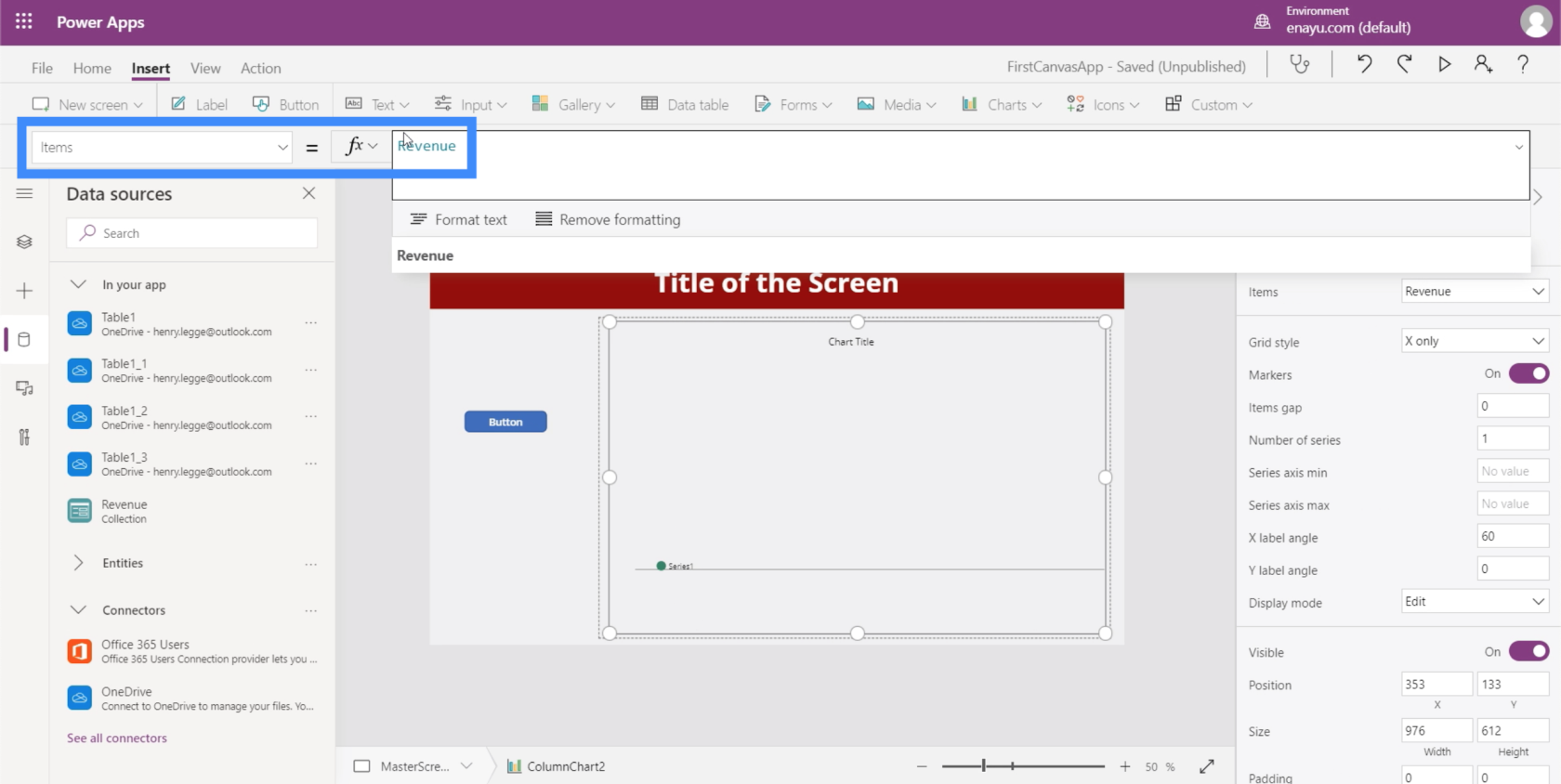Viewport: 1561px width, 784px height.
Task: Select the OneDrive connector row
Action: pos(193,699)
